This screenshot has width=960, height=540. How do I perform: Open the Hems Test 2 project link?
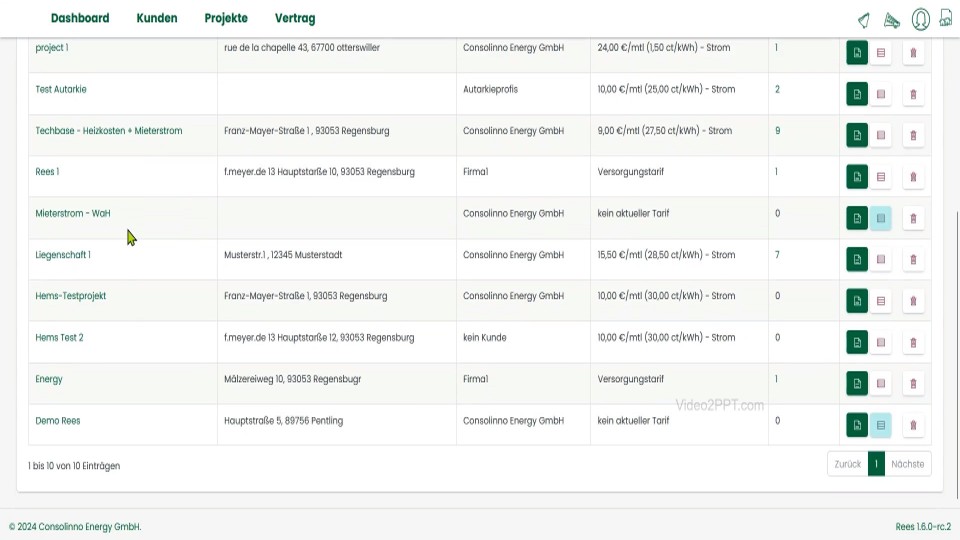[59, 338]
